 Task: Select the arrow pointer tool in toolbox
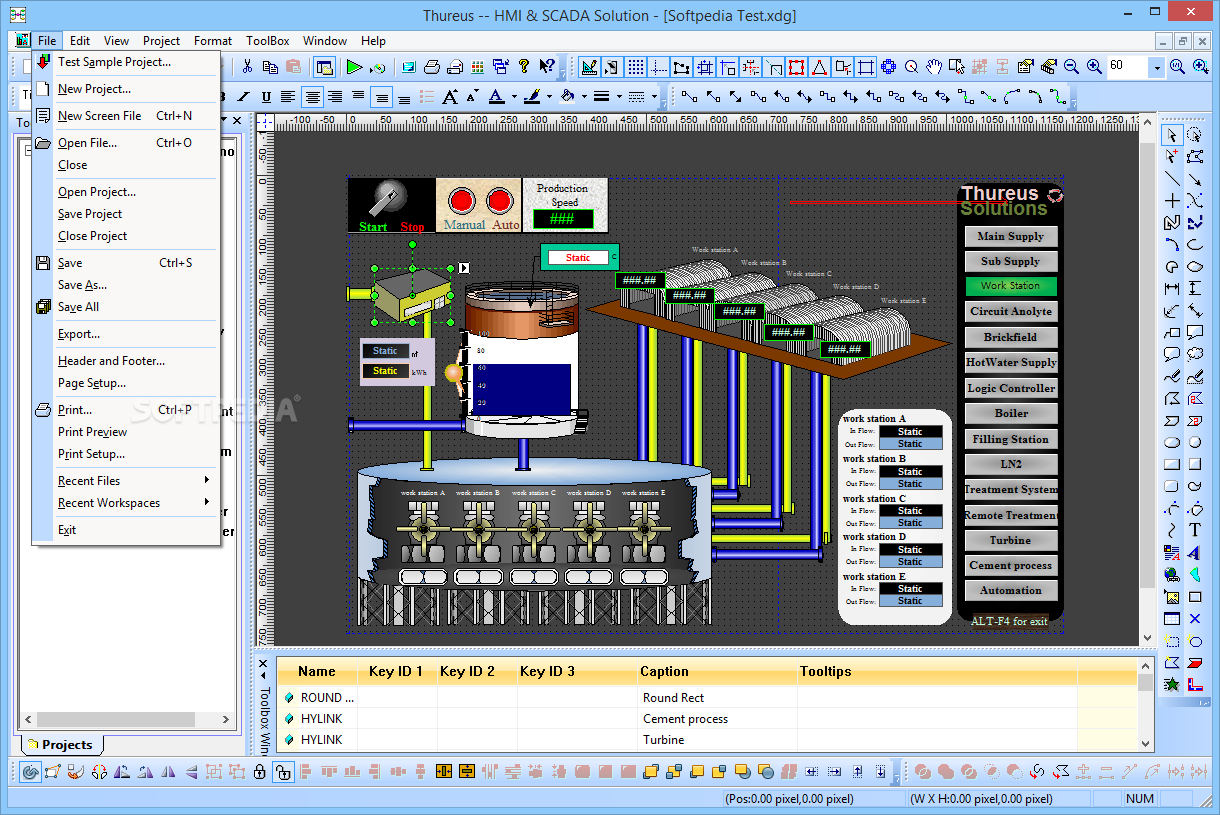(x=1172, y=134)
